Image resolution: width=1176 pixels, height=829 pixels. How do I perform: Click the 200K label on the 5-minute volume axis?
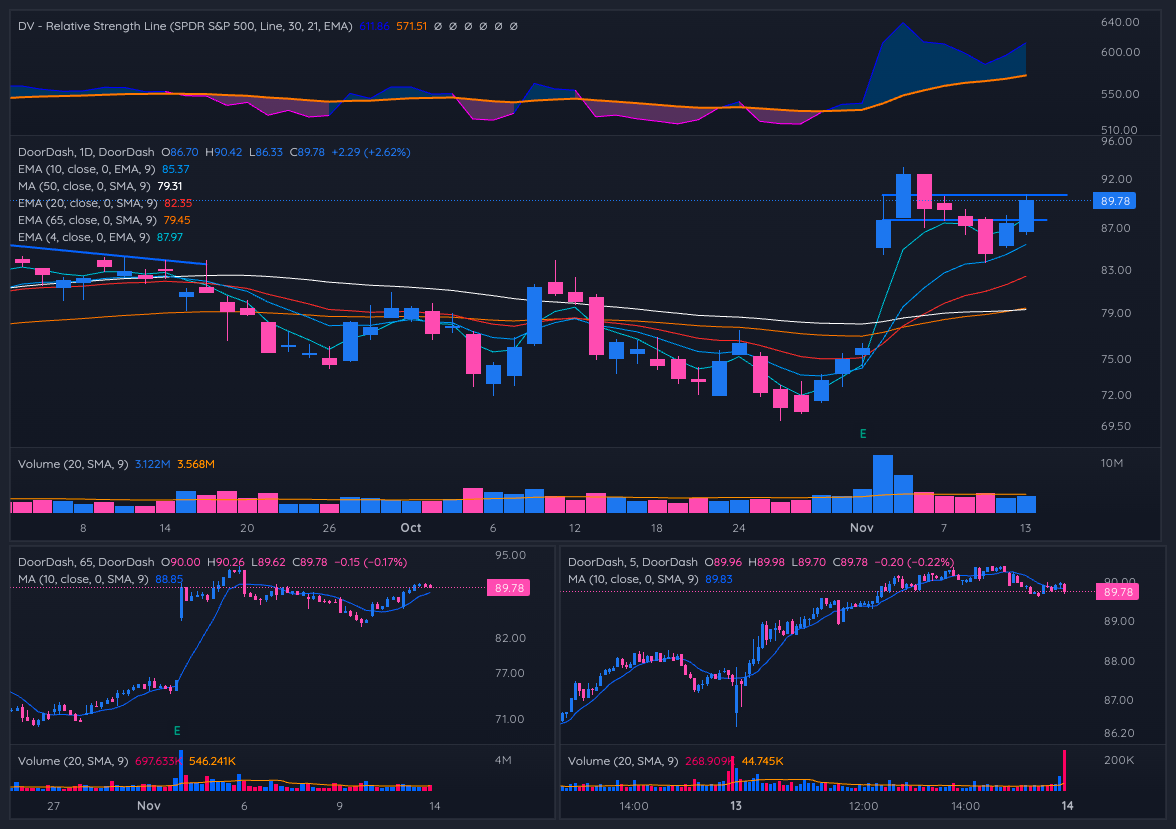(1119, 761)
